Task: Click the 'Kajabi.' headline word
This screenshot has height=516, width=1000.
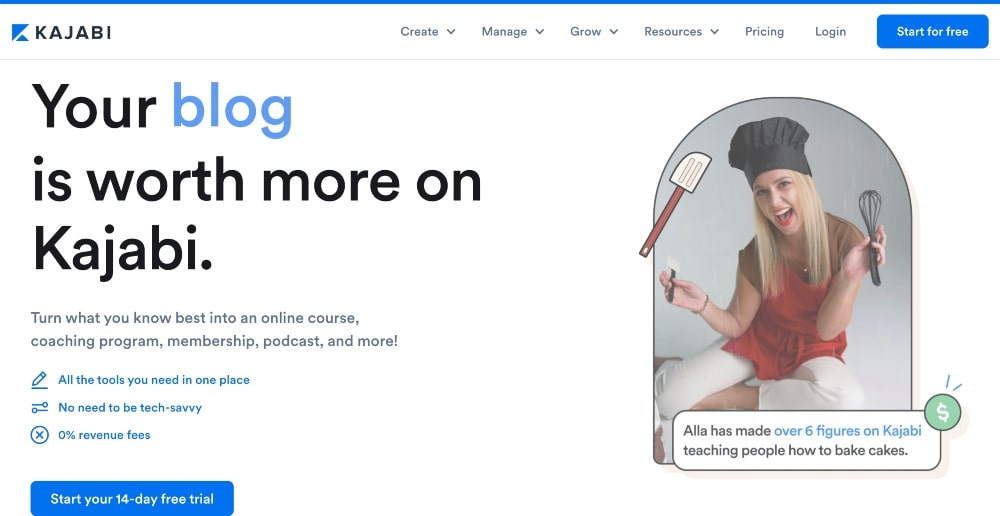Action: [122, 253]
